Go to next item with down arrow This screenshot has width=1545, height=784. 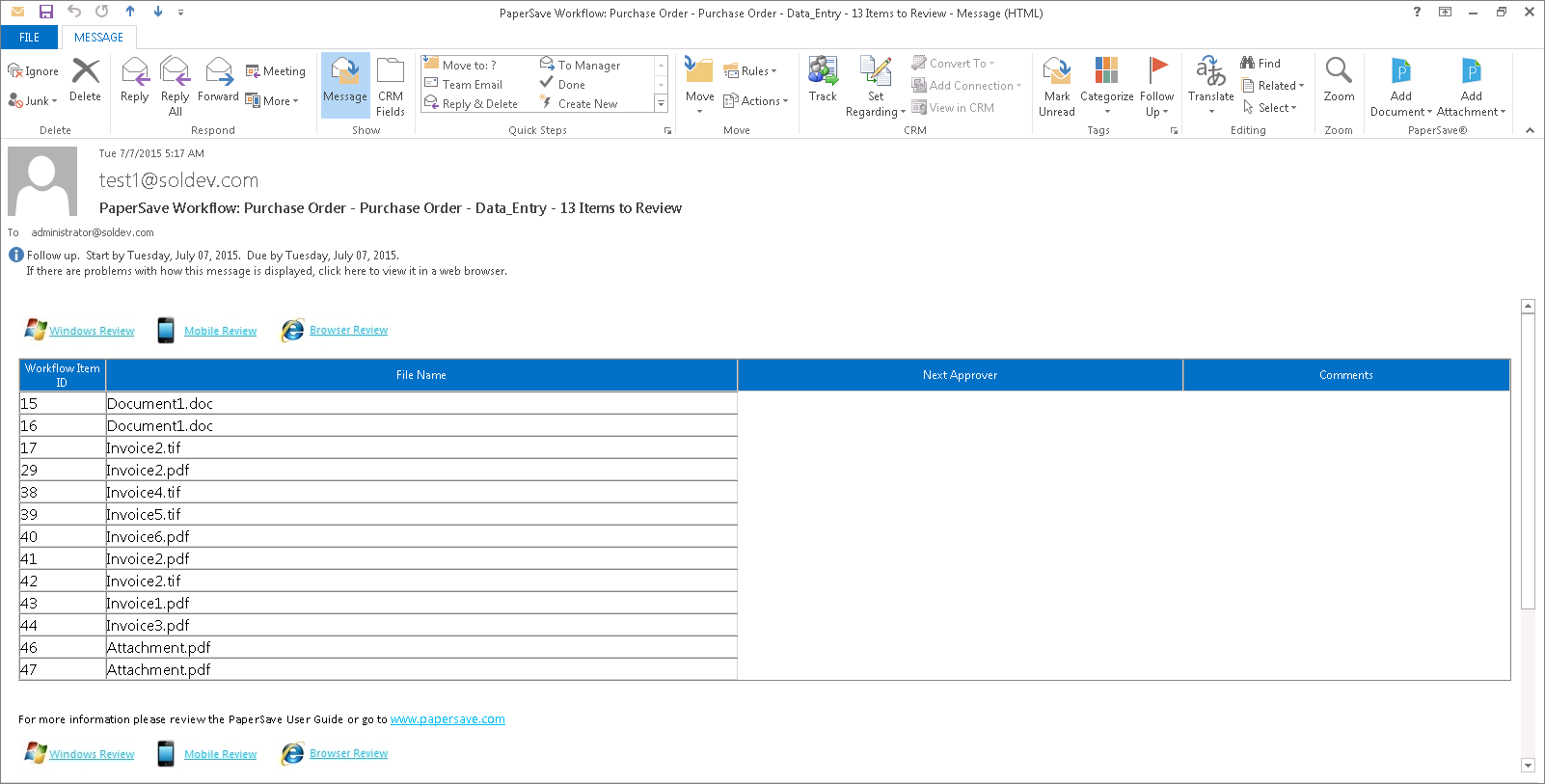coord(157,12)
